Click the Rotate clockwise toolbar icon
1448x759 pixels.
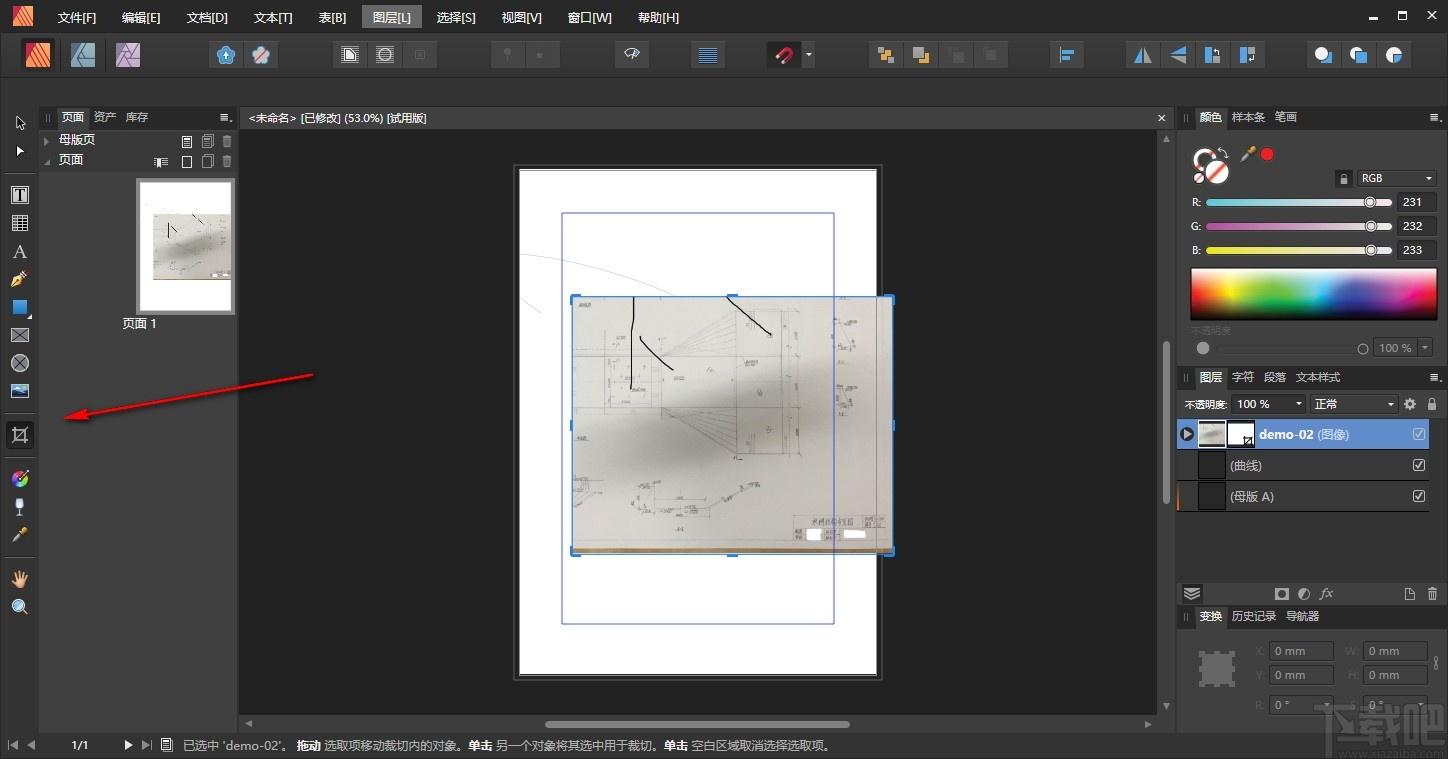[1248, 55]
